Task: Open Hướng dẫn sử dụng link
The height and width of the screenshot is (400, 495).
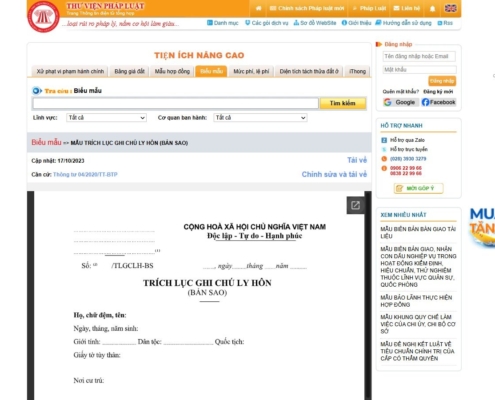Action: tap(403, 23)
